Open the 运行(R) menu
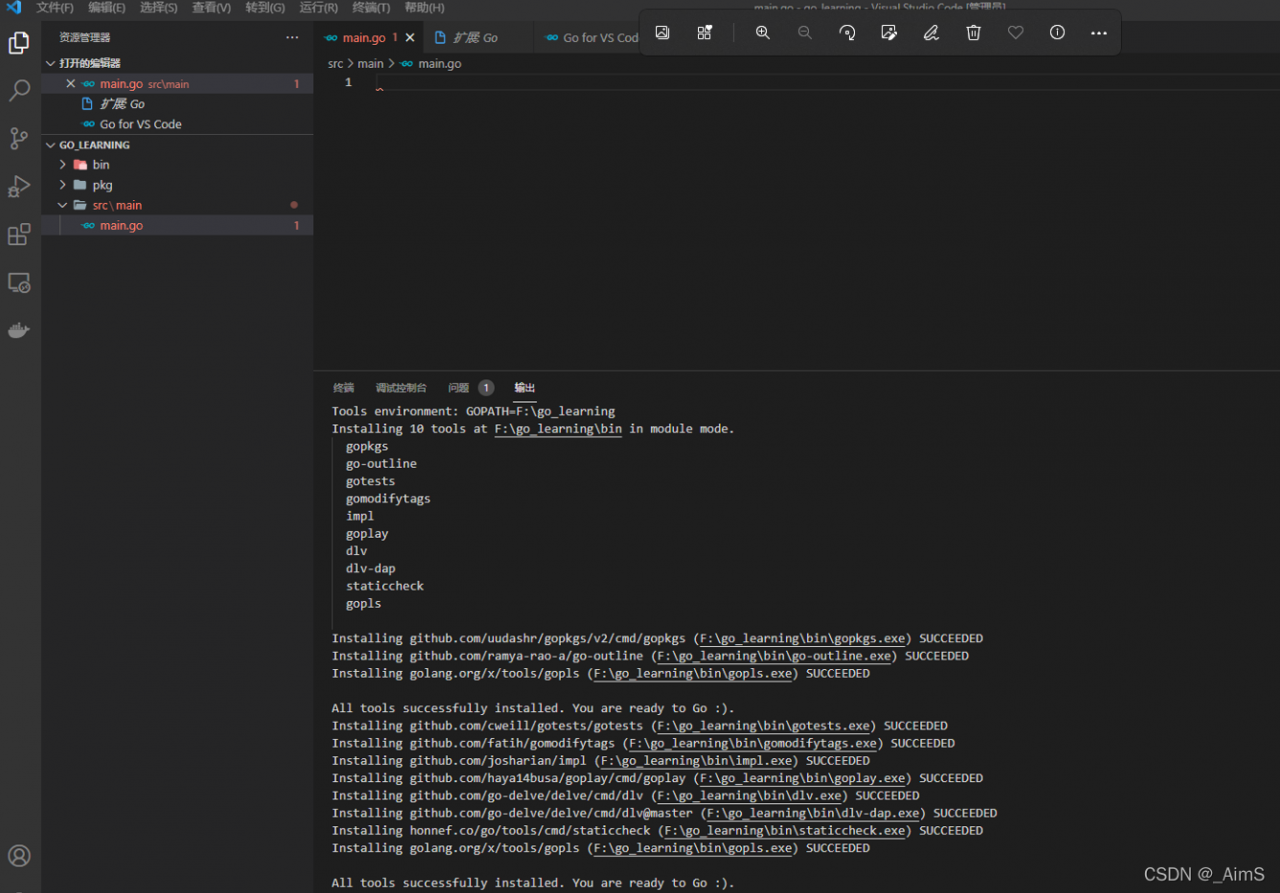Screen dimensions: 1280x893 pyautogui.click(x=318, y=7)
